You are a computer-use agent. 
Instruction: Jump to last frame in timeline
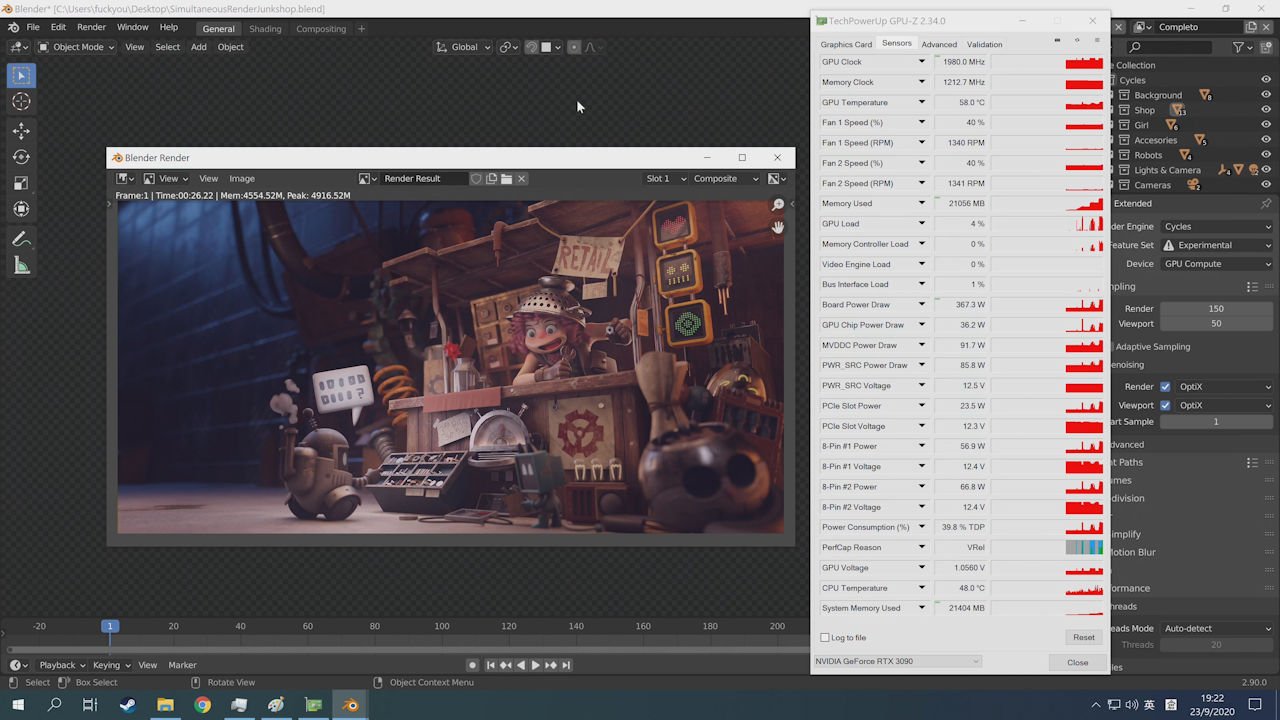click(x=566, y=665)
